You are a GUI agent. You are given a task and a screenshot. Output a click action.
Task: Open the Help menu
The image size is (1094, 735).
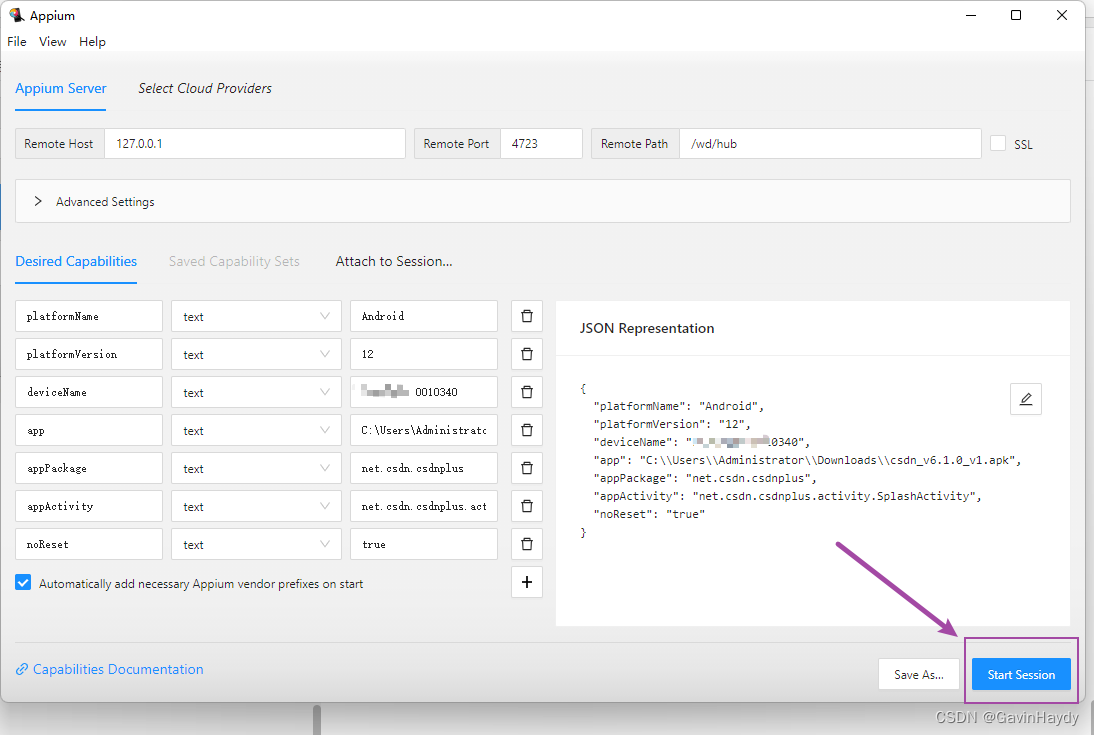point(92,42)
